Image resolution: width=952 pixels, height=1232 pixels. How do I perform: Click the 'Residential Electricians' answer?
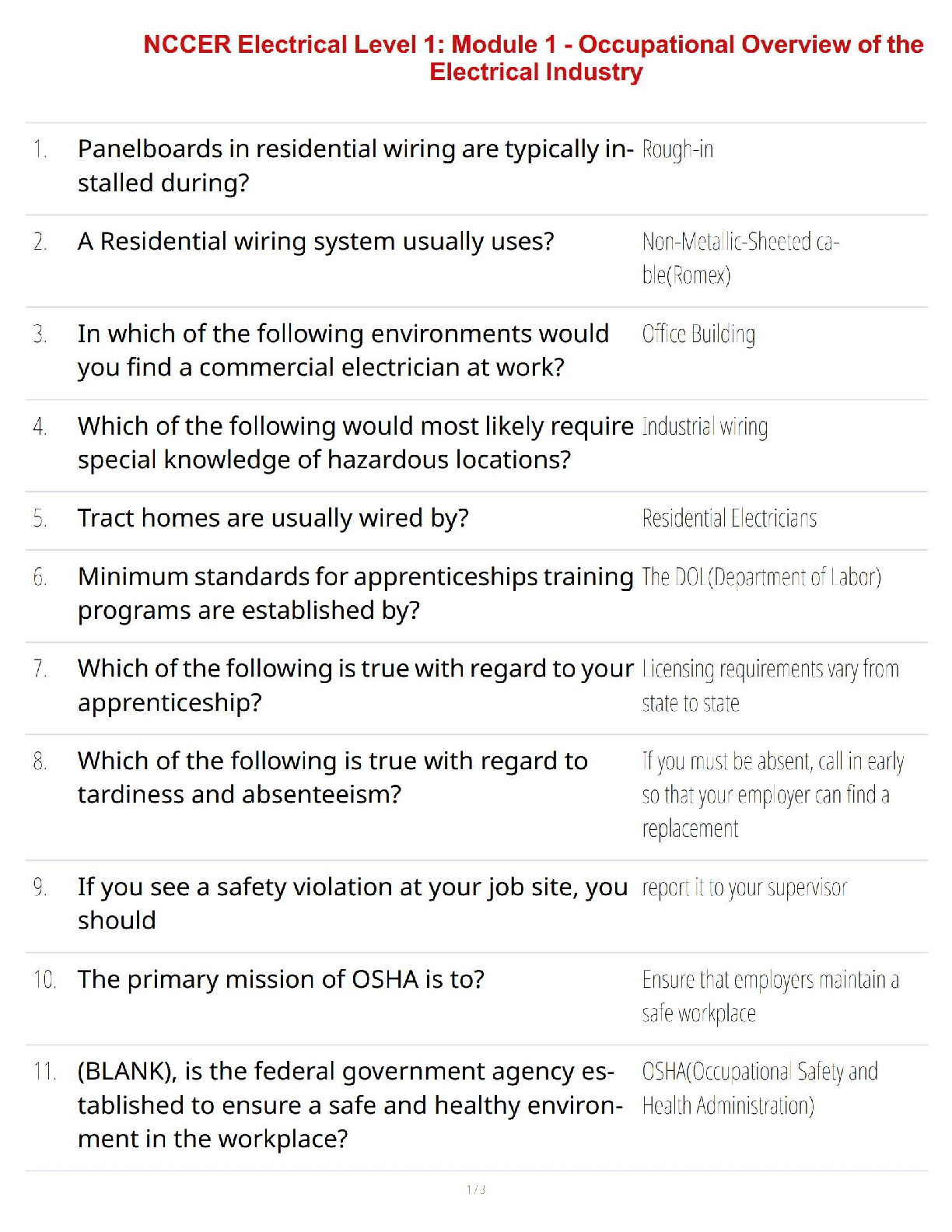(x=729, y=519)
